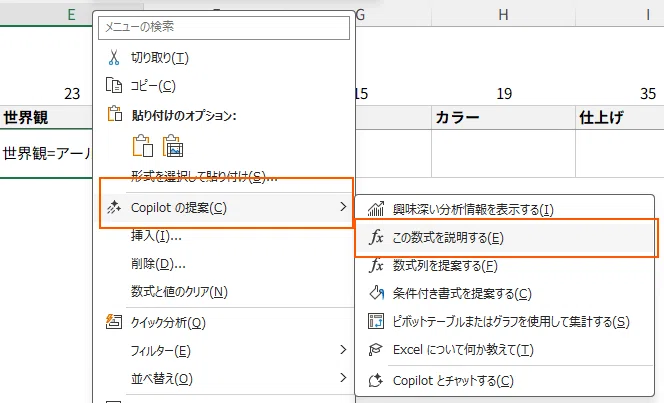Click the 世界観 header cell
The image size is (664, 403).
pyautogui.click(x=46, y=117)
